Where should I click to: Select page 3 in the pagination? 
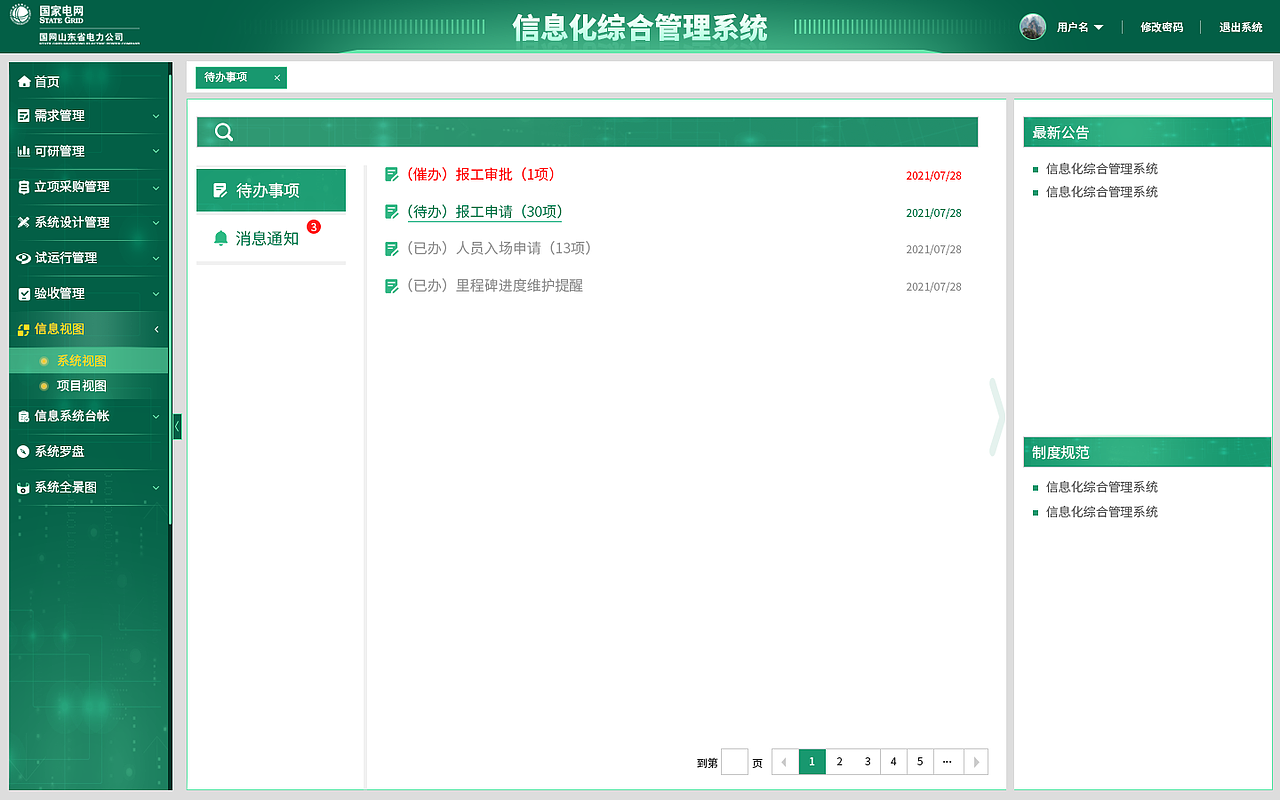coord(866,761)
